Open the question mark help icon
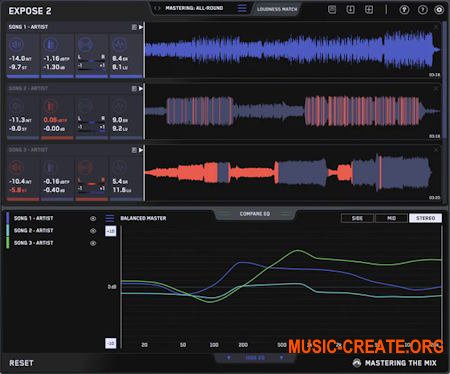 [x=422, y=10]
